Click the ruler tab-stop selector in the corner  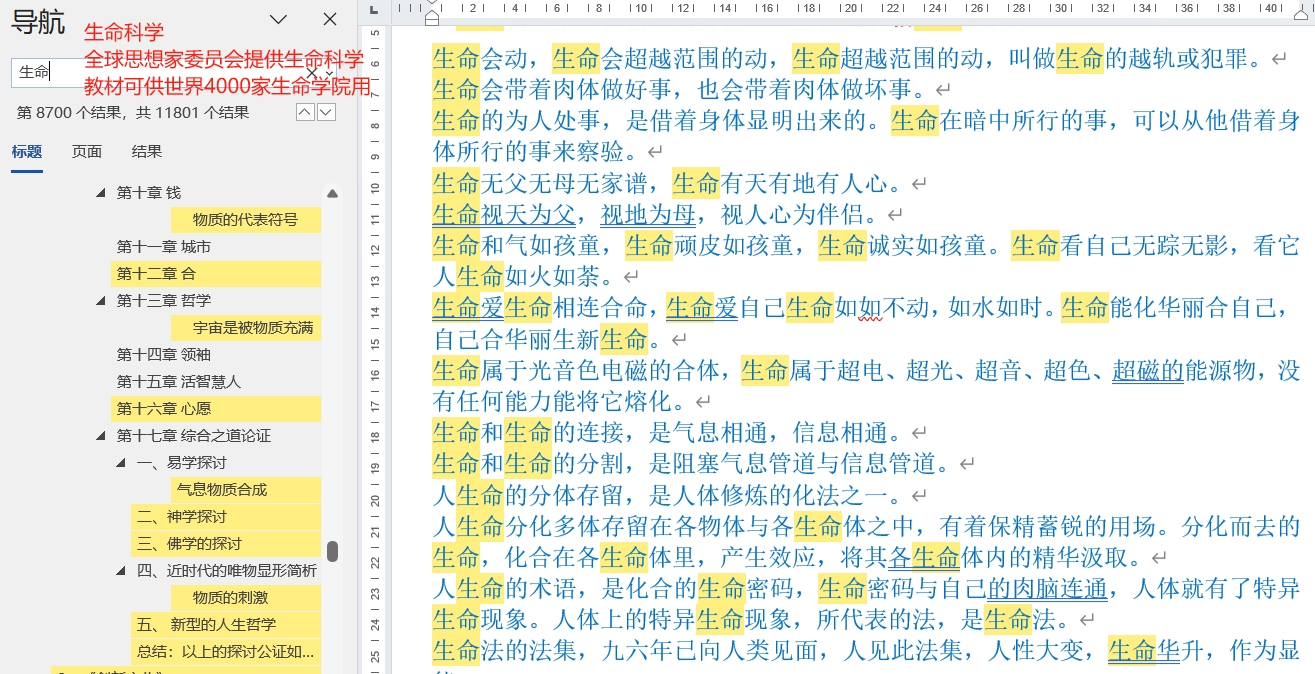[373, 8]
